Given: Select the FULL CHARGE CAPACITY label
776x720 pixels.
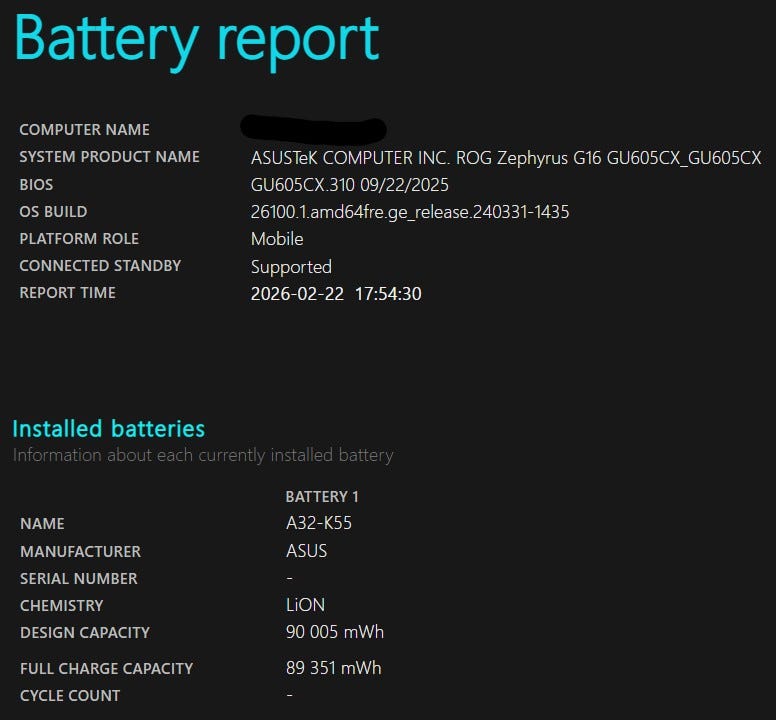Looking at the screenshot, I should click(x=107, y=669).
